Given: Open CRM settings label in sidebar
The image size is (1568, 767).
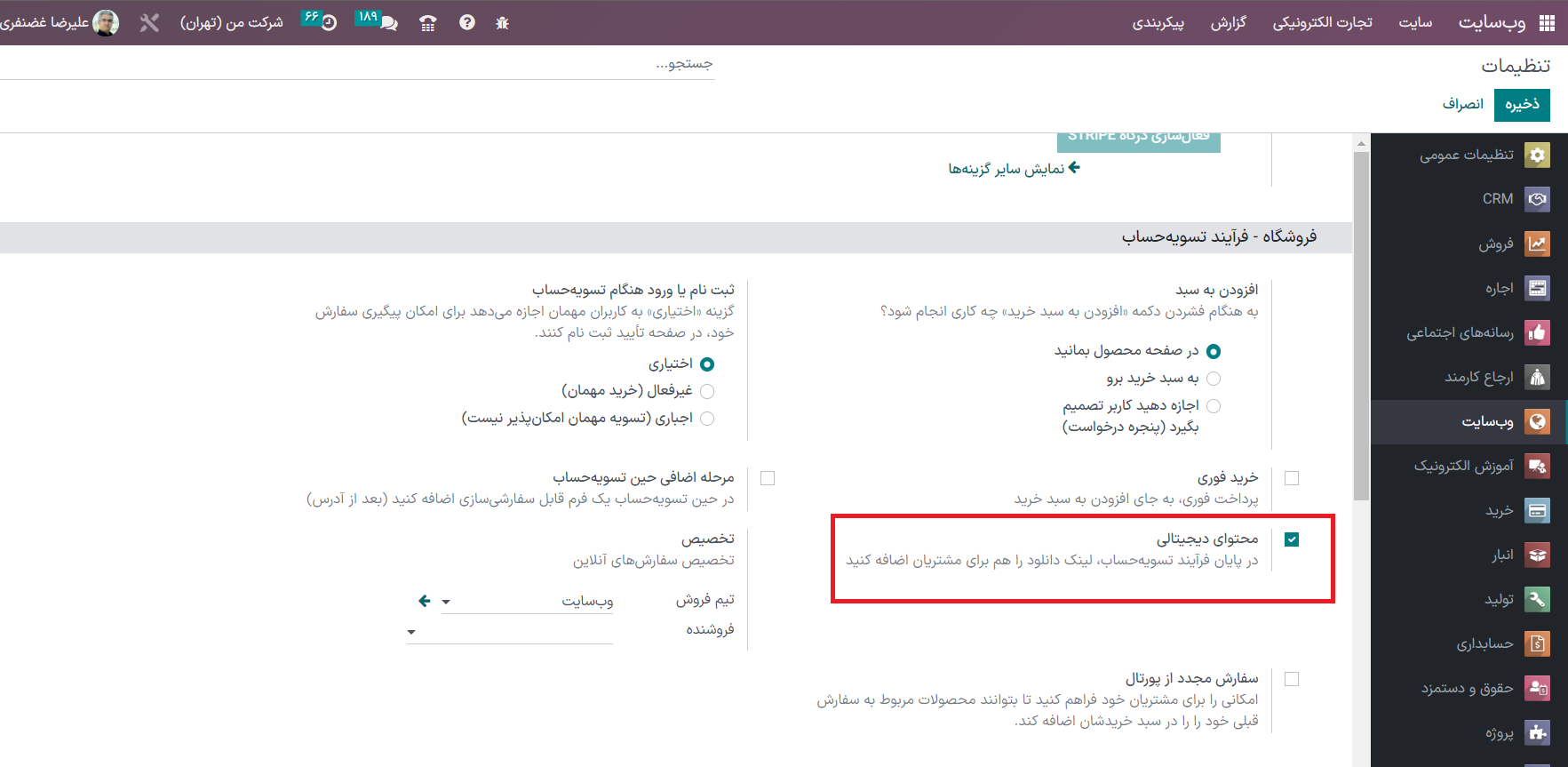Looking at the screenshot, I should 1498,199.
